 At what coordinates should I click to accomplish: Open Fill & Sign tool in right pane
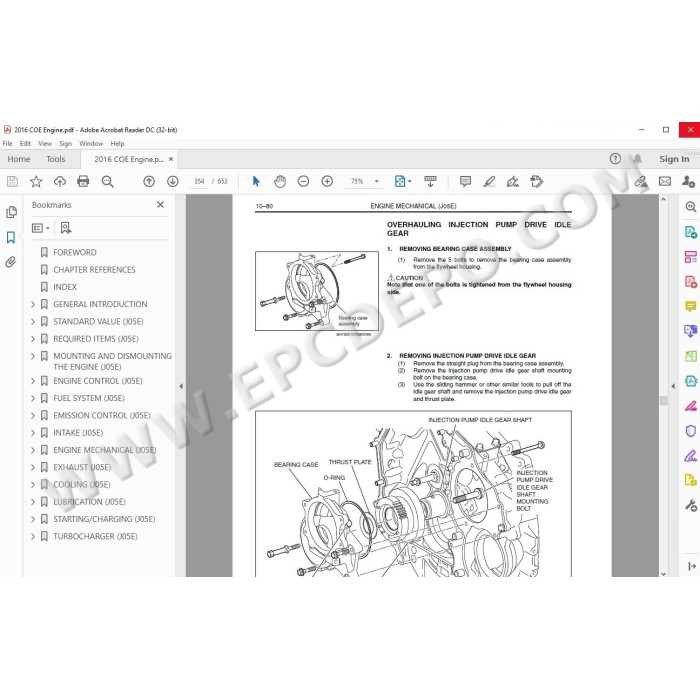coord(691,456)
